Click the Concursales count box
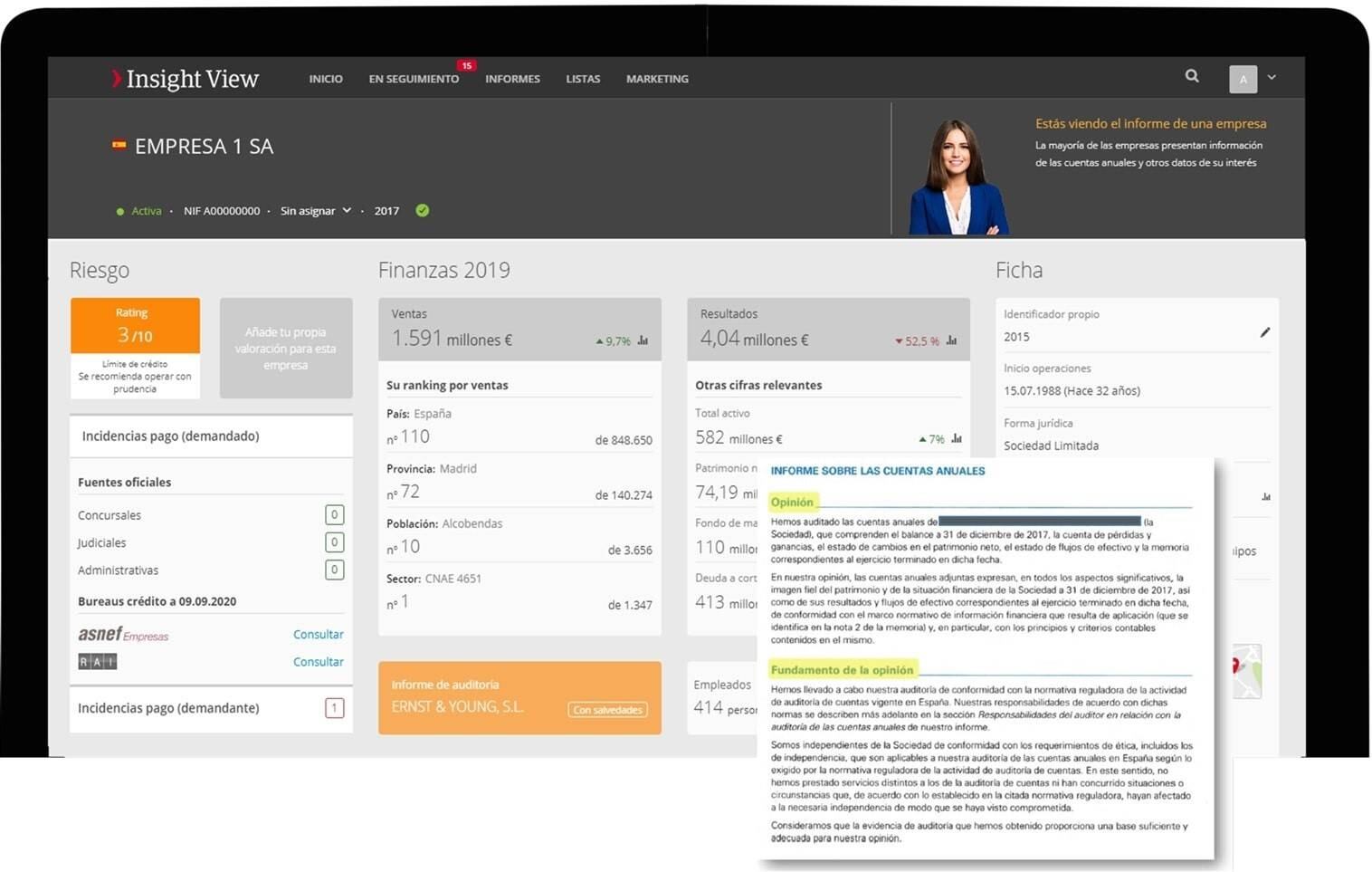Image resolution: width=1372 pixels, height=872 pixels. 334,514
